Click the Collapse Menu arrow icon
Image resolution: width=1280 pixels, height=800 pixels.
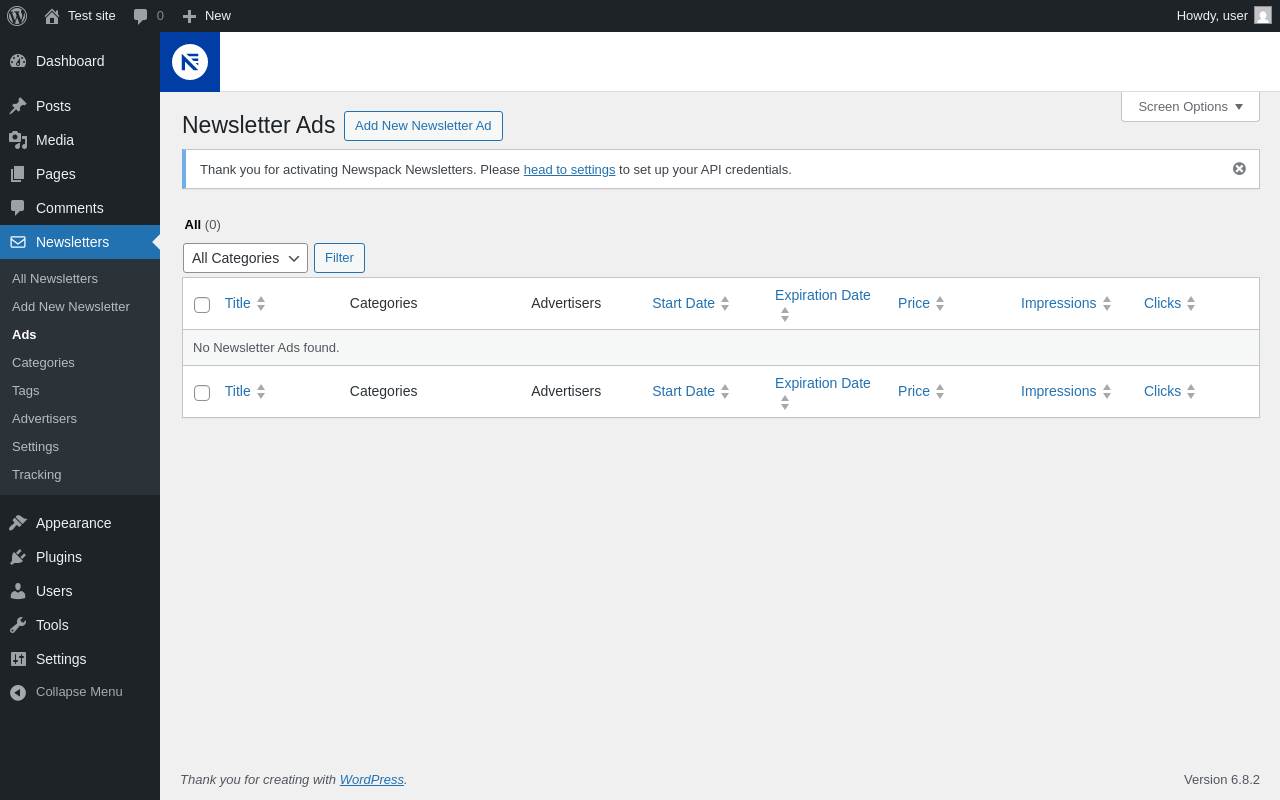click(x=18, y=692)
